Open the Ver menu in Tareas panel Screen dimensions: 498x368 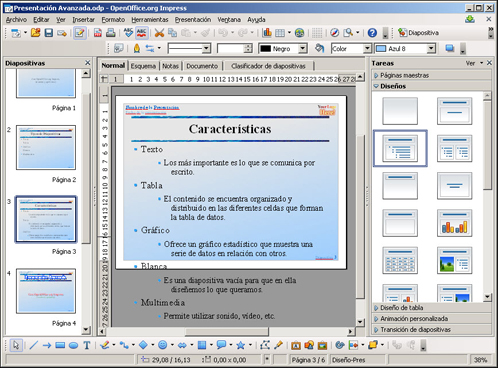(474, 63)
